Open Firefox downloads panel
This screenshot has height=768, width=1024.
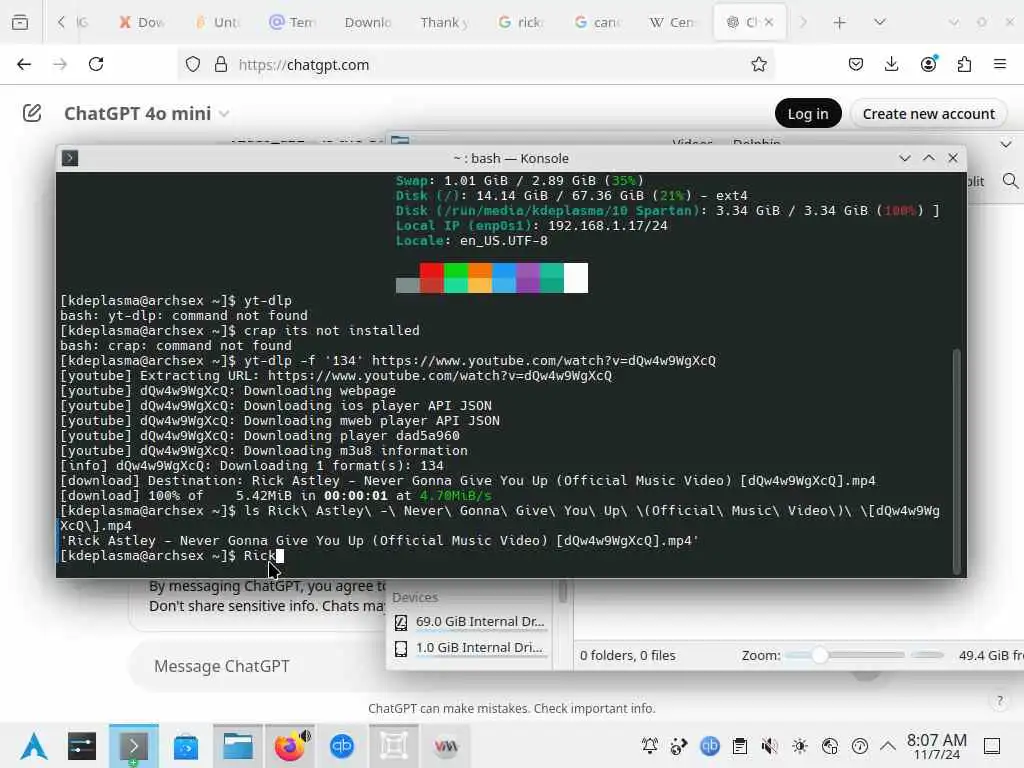(891, 64)
